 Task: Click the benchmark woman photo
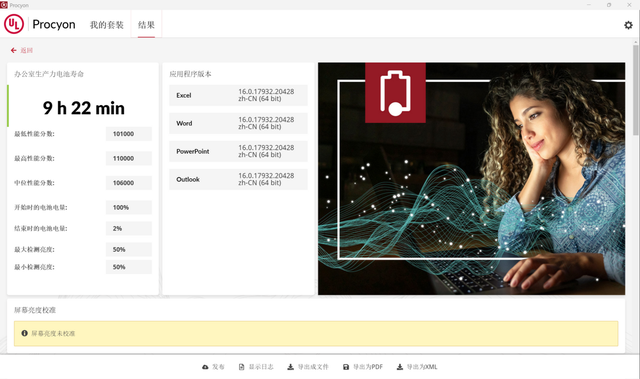pyautogui.click(x=471, y=179)
